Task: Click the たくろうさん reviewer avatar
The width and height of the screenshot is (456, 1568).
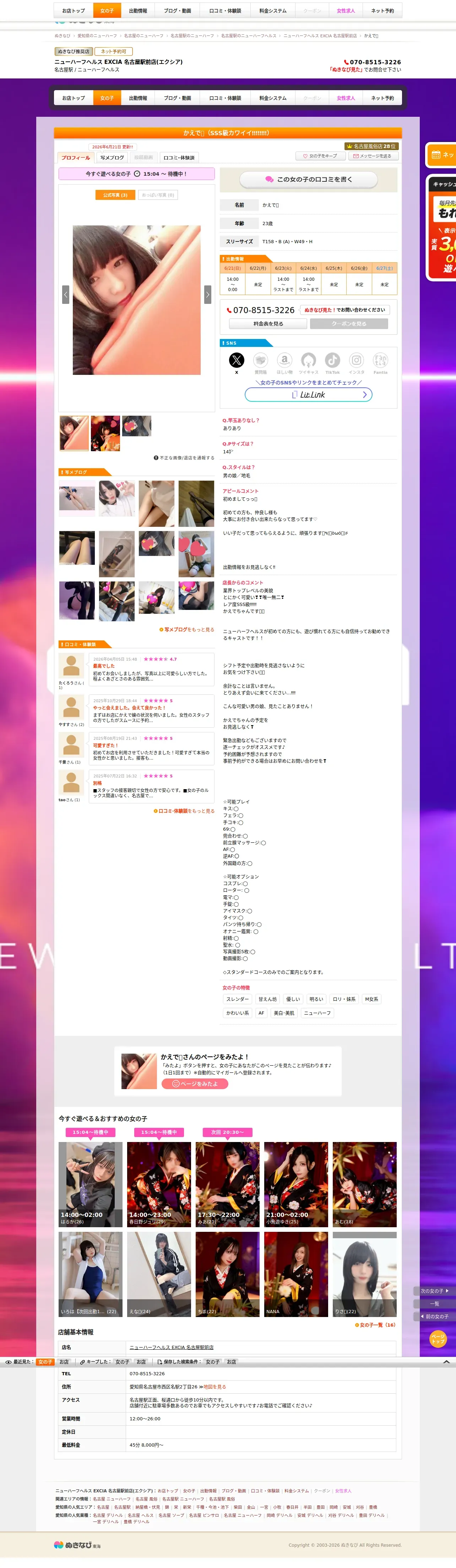Action: pyautogui.click(x=71, y=666)
